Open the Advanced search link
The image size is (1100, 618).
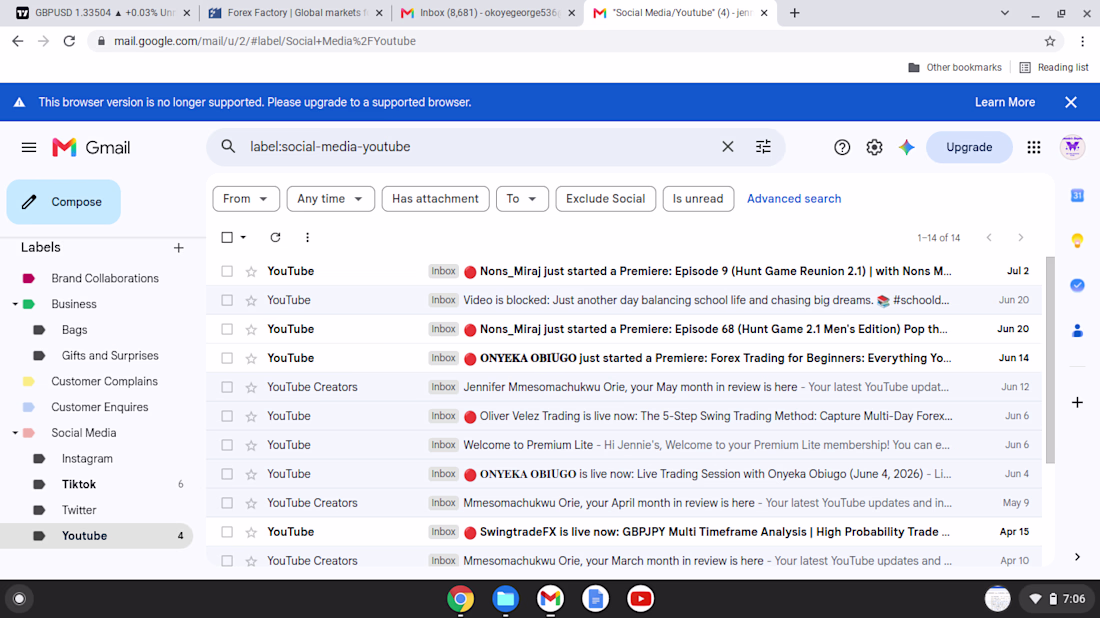(x=793, y=199)
